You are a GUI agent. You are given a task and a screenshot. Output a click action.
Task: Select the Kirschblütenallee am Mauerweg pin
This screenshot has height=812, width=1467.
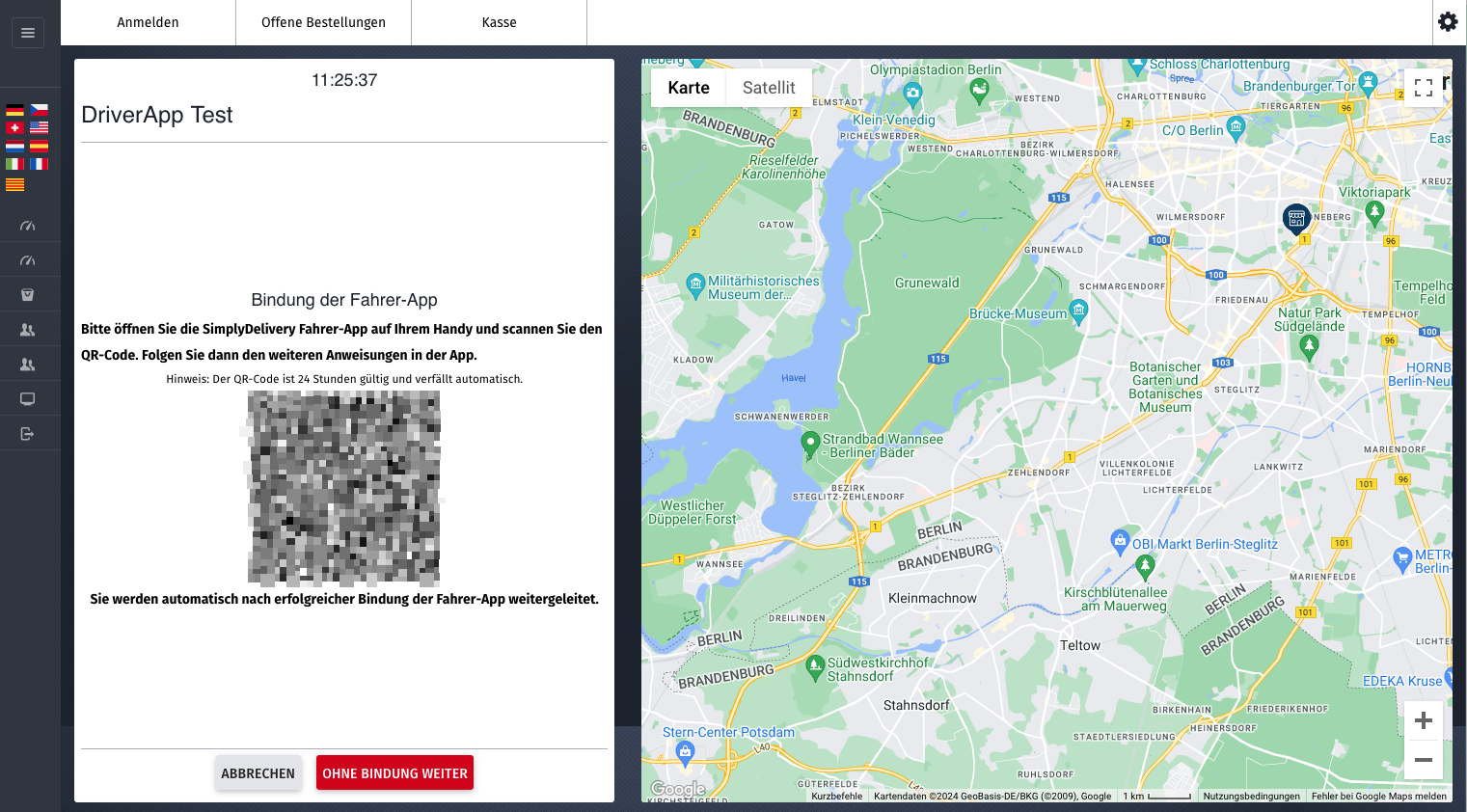pos(1145,565)
